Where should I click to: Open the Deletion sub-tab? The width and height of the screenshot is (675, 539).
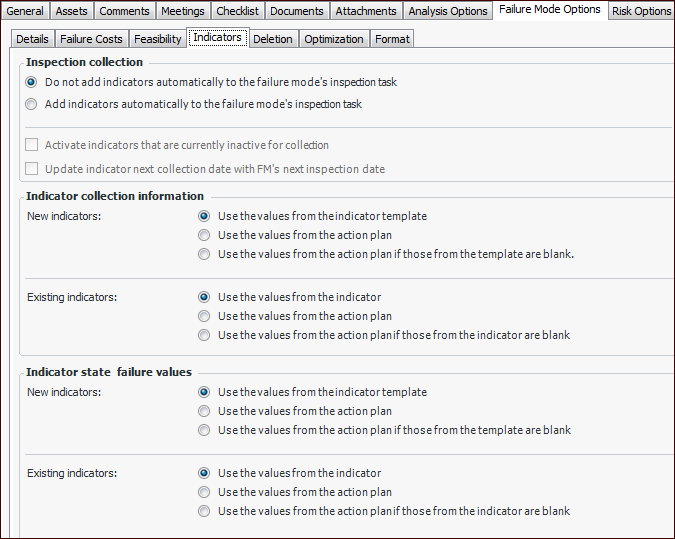(273, 39)
